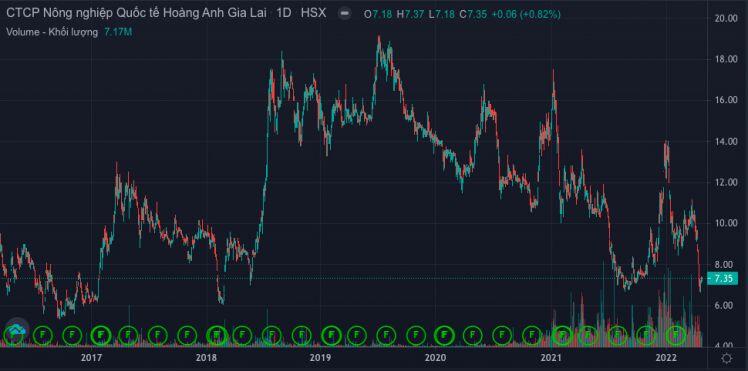
Task: Click the 18.00 price axis label
Action: pos(727,59)
